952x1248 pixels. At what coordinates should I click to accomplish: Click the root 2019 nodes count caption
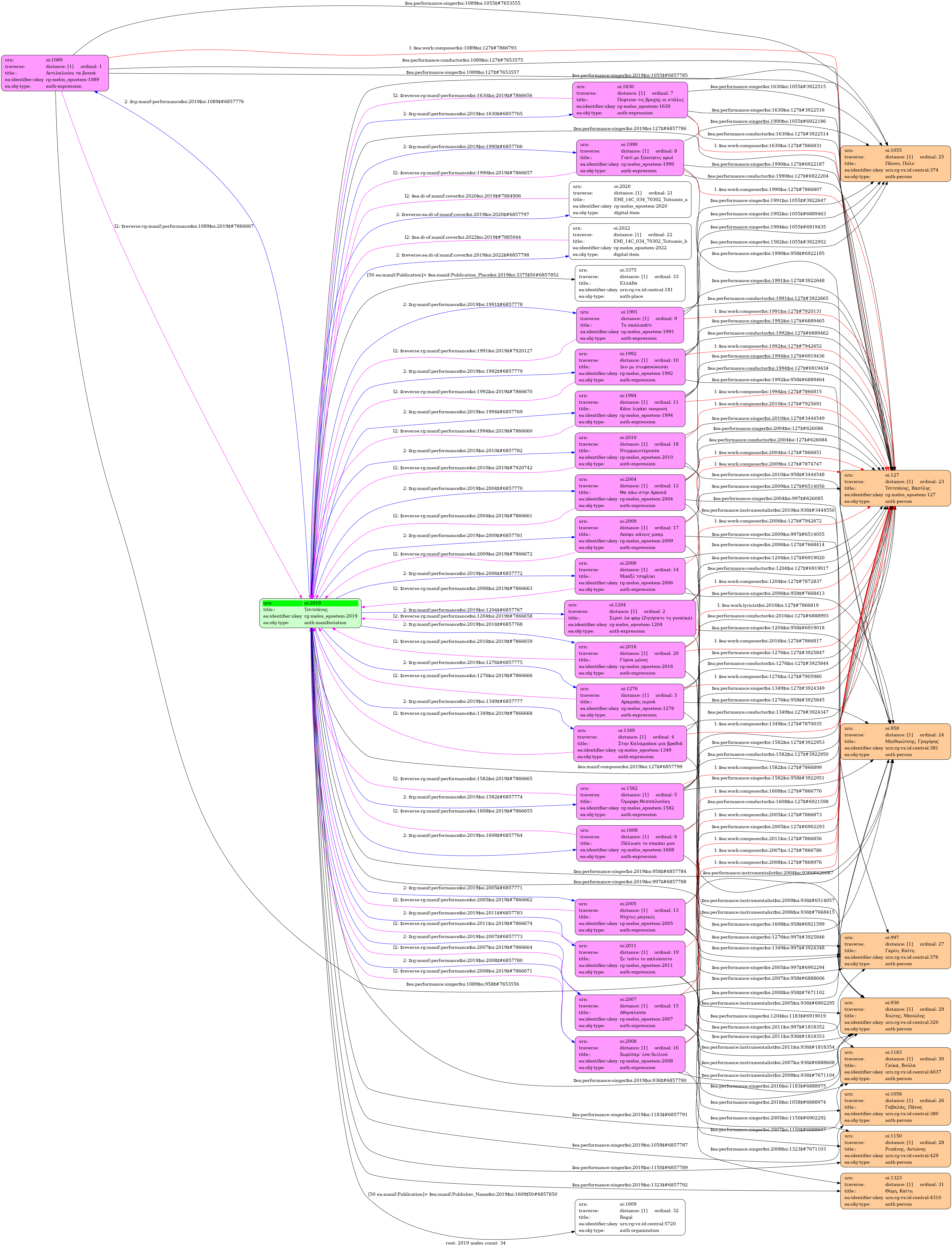tap(476, 1243)
